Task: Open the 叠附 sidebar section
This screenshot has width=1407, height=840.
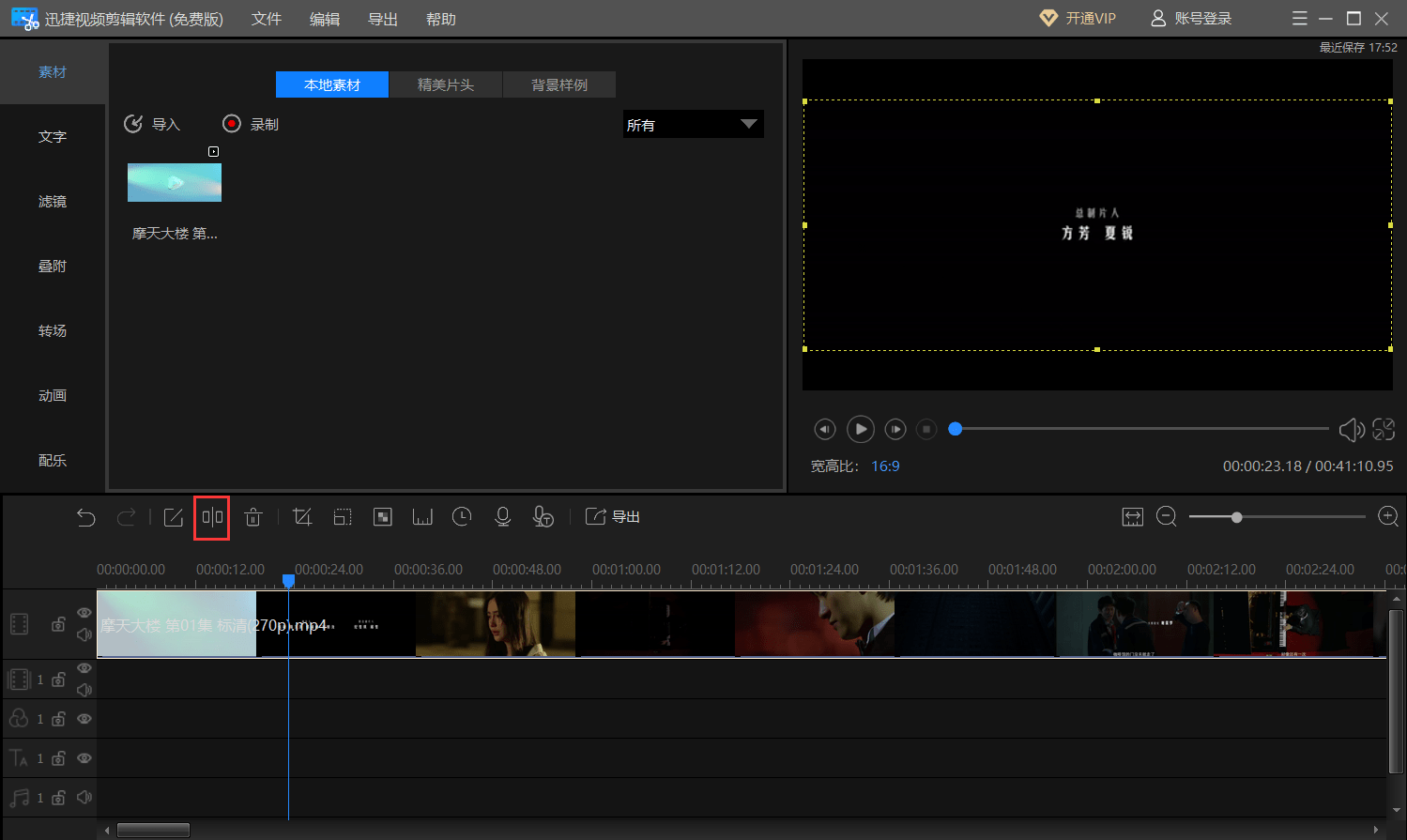Action: tap(53, 267)
